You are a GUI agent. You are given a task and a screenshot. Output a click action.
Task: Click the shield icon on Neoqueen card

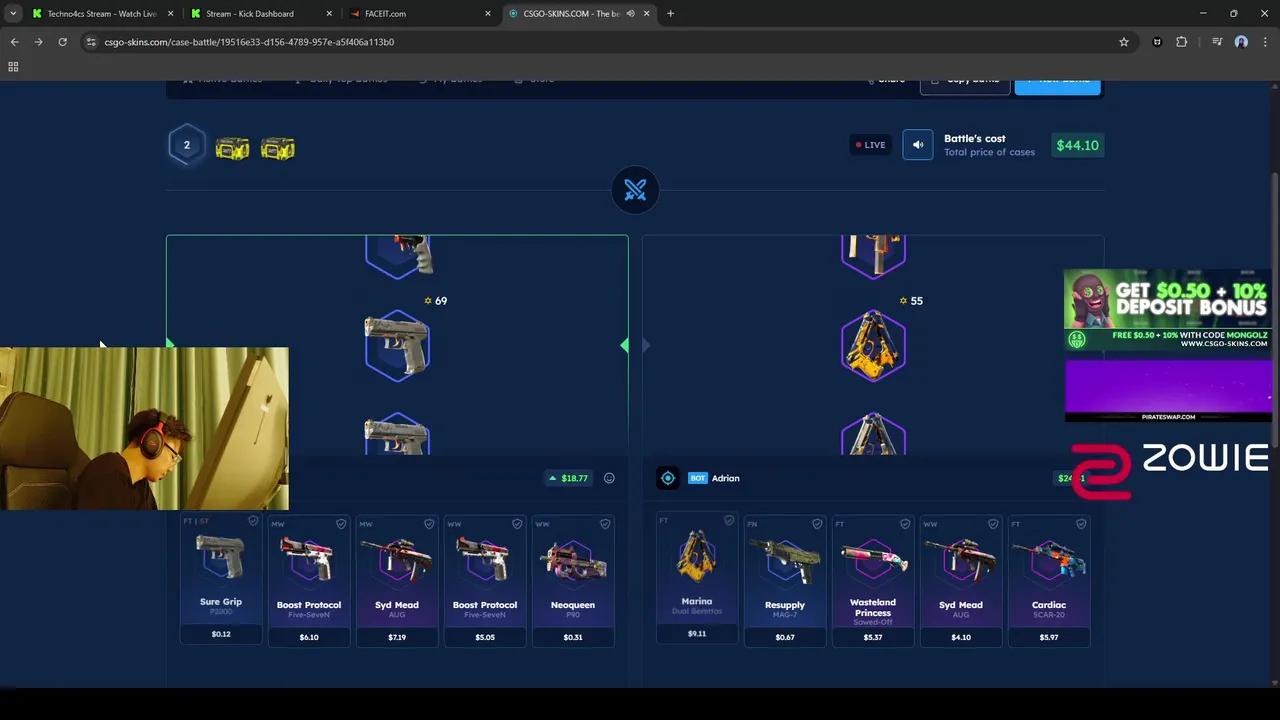coord(605,524)
